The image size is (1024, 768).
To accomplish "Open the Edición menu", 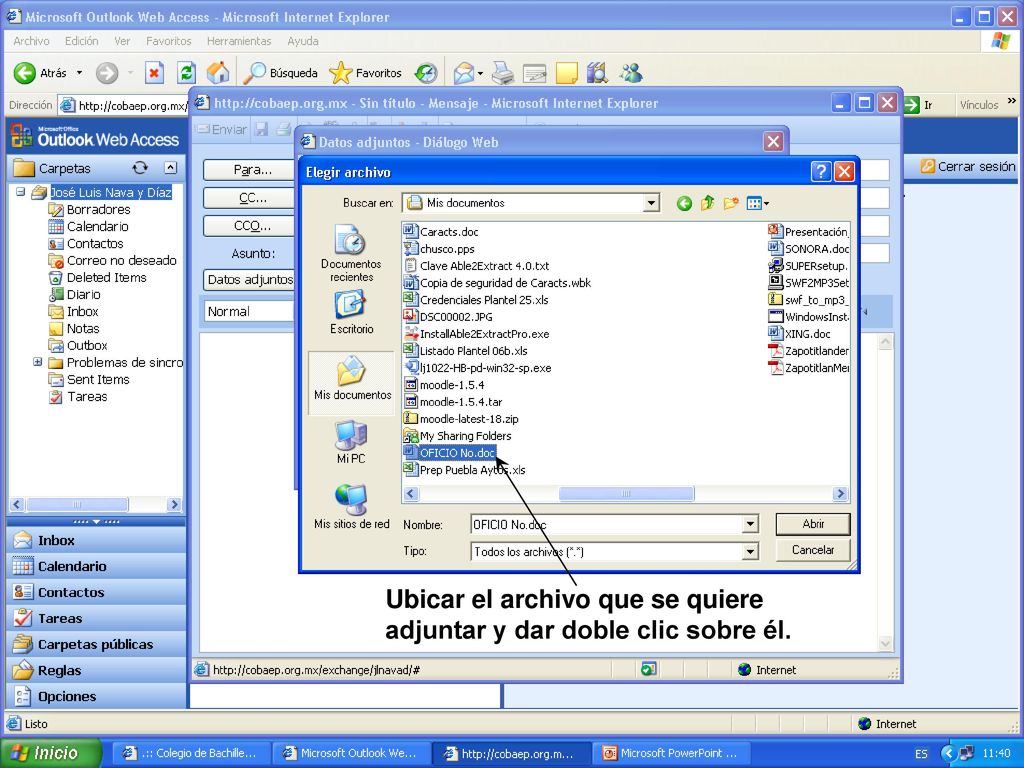I will pos(82,40).
